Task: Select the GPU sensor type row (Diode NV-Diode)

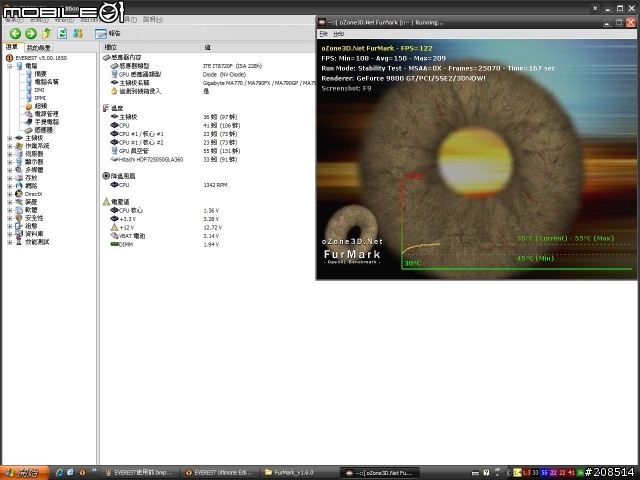Action: [208, 74]
